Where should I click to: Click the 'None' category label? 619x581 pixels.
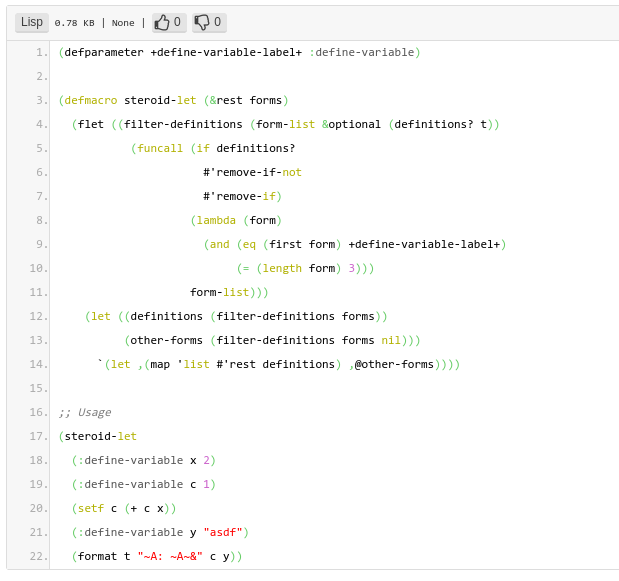[x=123, y=23]
